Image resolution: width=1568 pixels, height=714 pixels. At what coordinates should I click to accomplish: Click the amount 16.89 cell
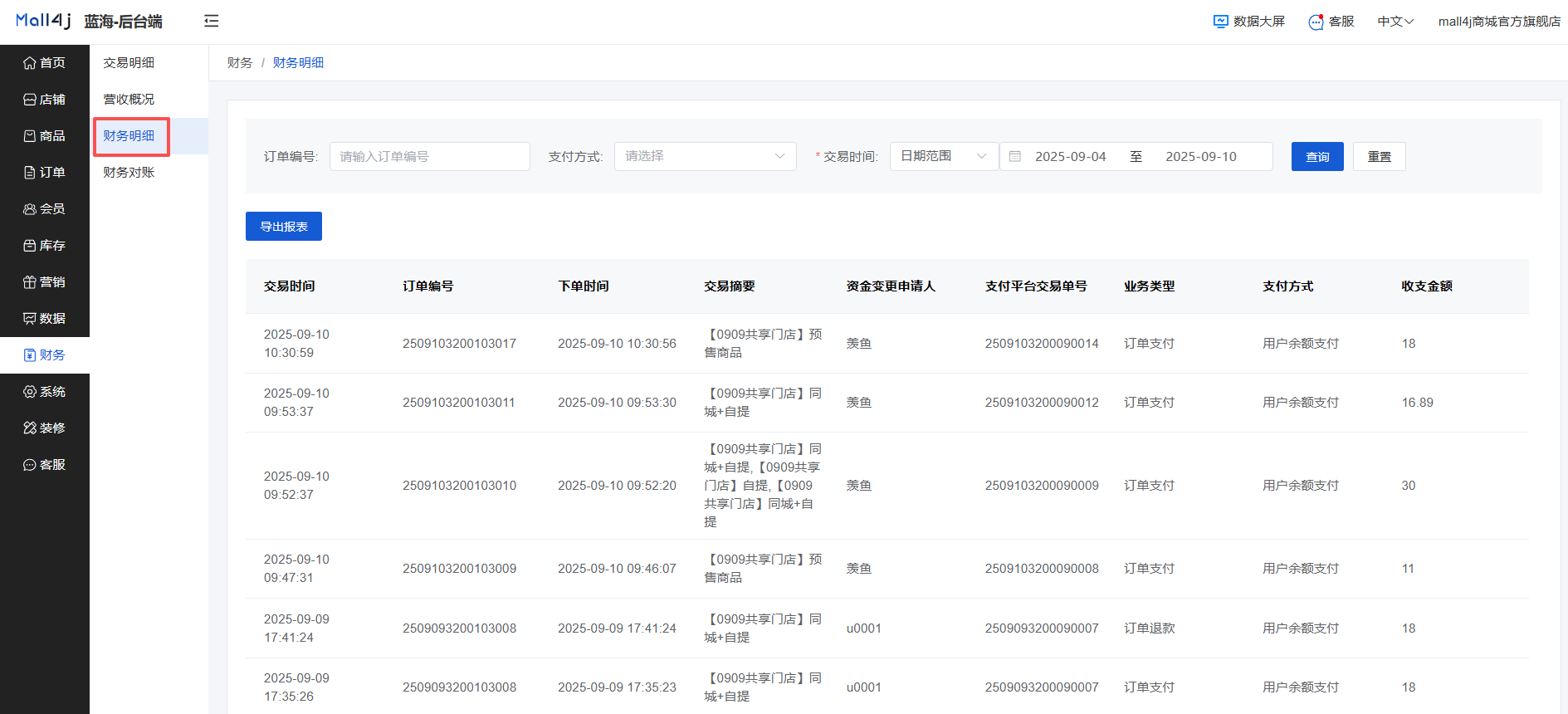pos(1418,403)
